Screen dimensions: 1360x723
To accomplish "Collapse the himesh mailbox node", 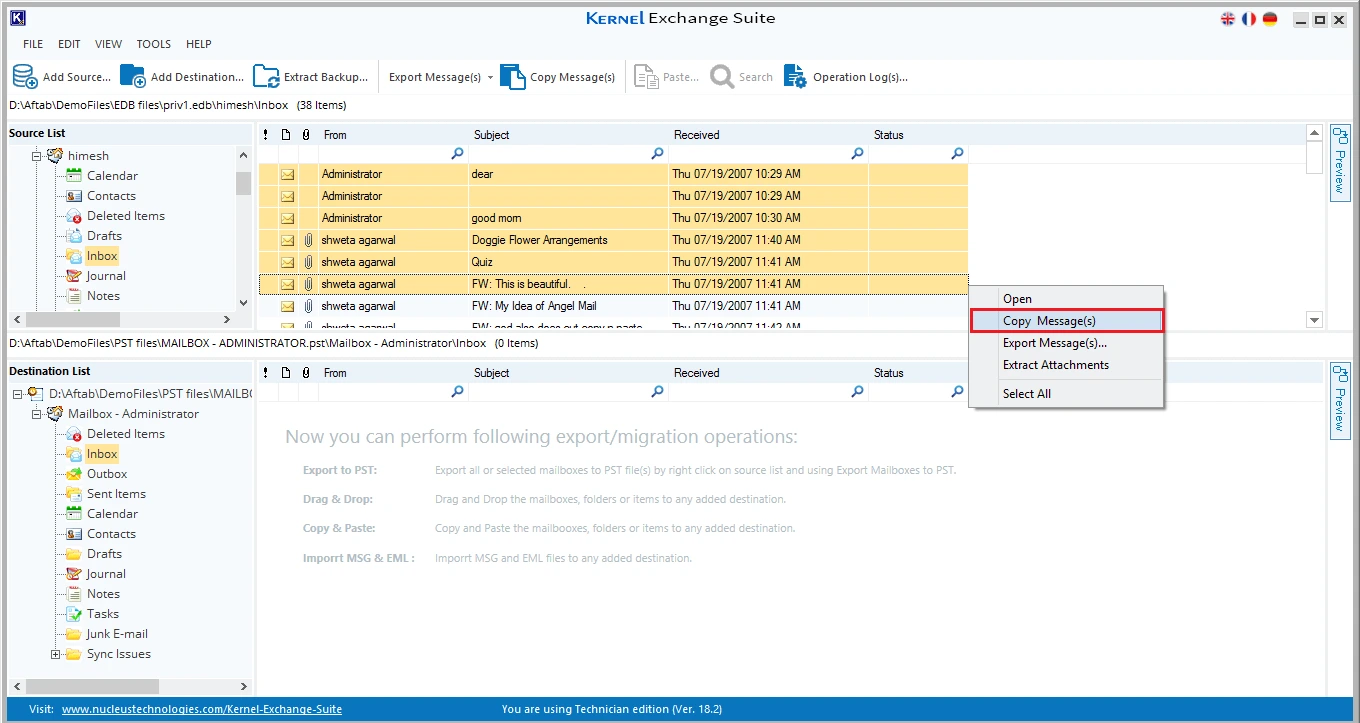I will (37, 156).
